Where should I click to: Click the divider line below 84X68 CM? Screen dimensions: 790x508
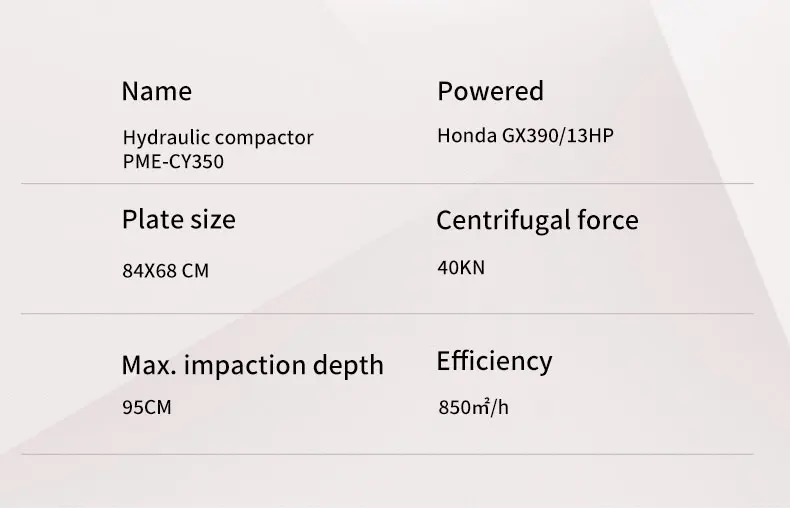coord(387,314)
